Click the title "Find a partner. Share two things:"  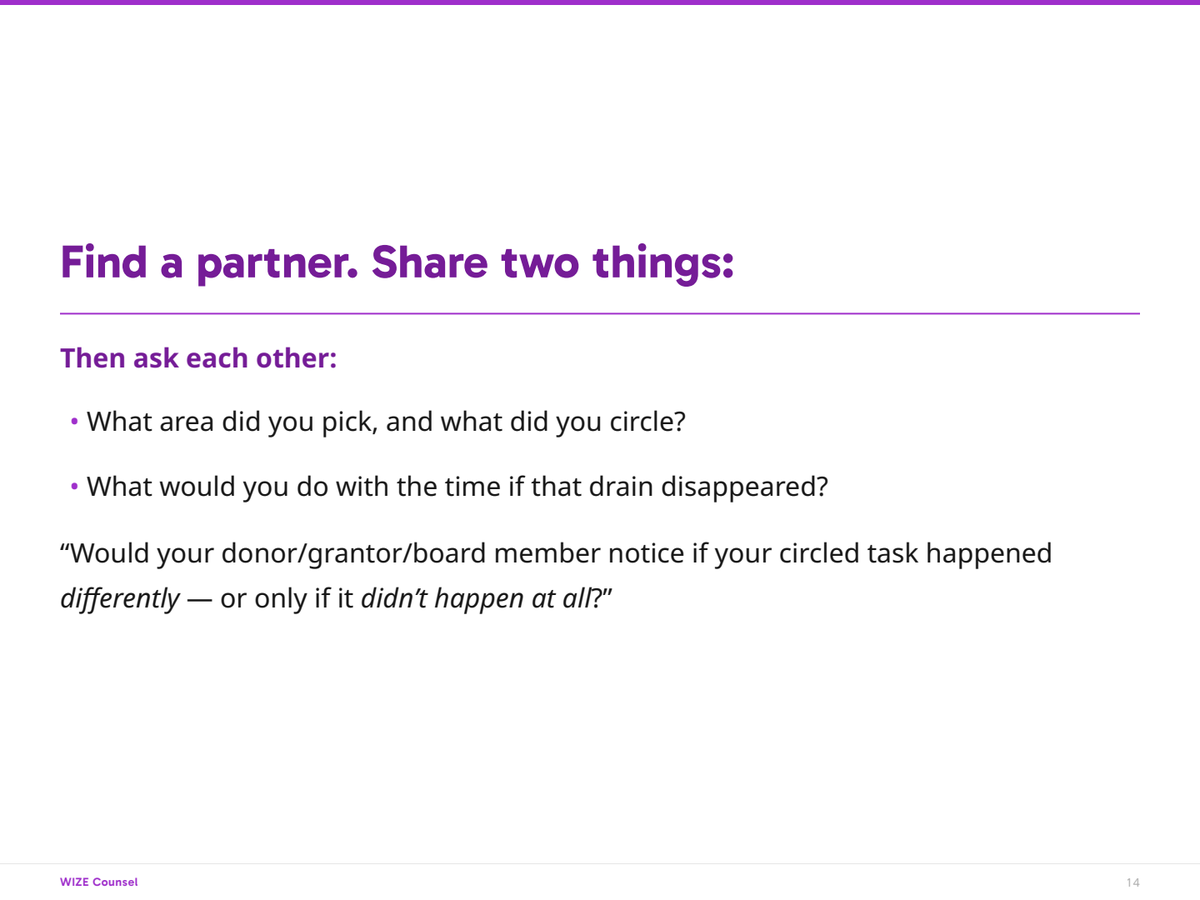(x=397, y=262)
